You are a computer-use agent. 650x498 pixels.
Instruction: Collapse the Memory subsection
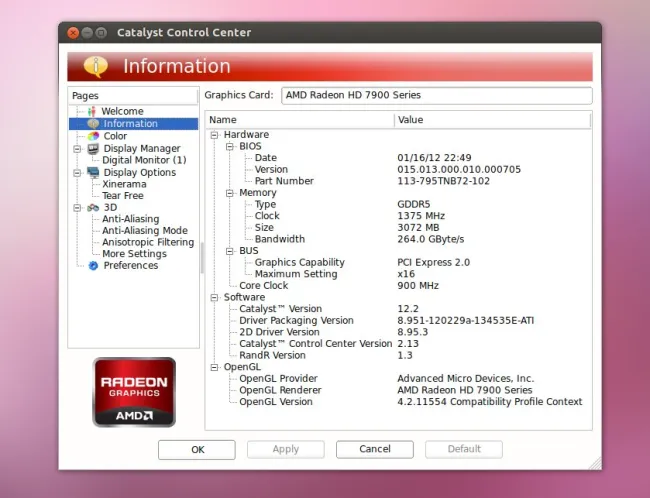coord(230,193)
